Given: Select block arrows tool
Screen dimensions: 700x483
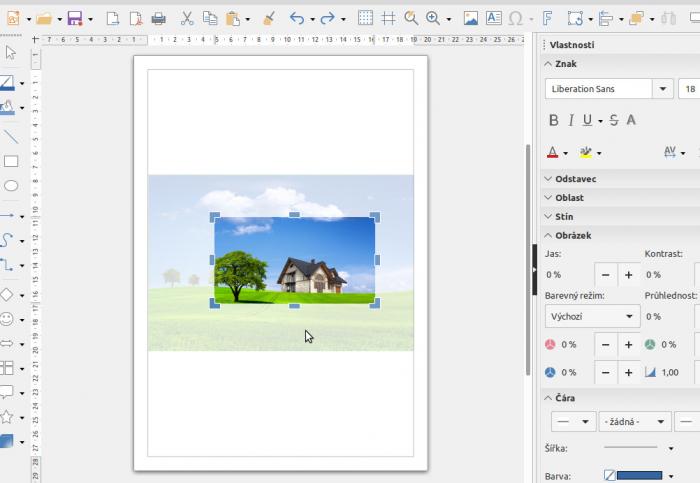Looking at the screenshot, I should 6,343.
